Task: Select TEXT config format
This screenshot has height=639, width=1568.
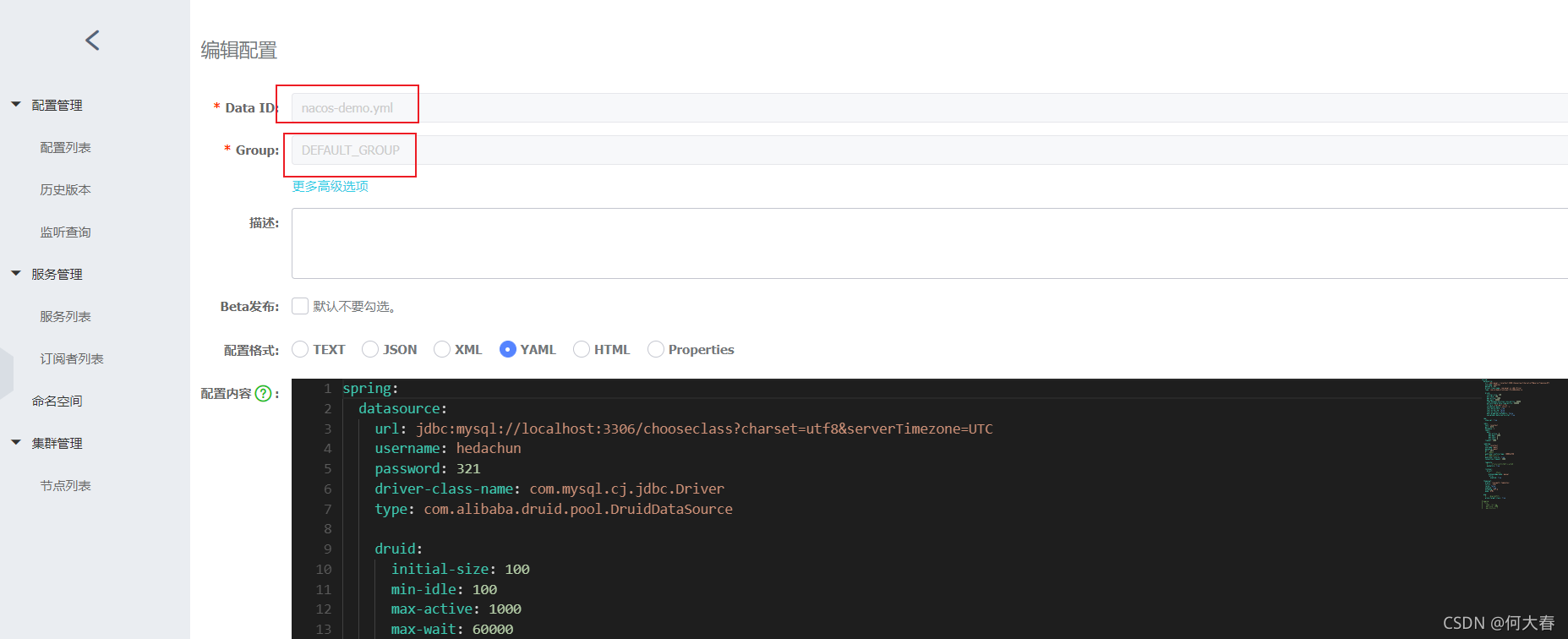Action: 300,349
